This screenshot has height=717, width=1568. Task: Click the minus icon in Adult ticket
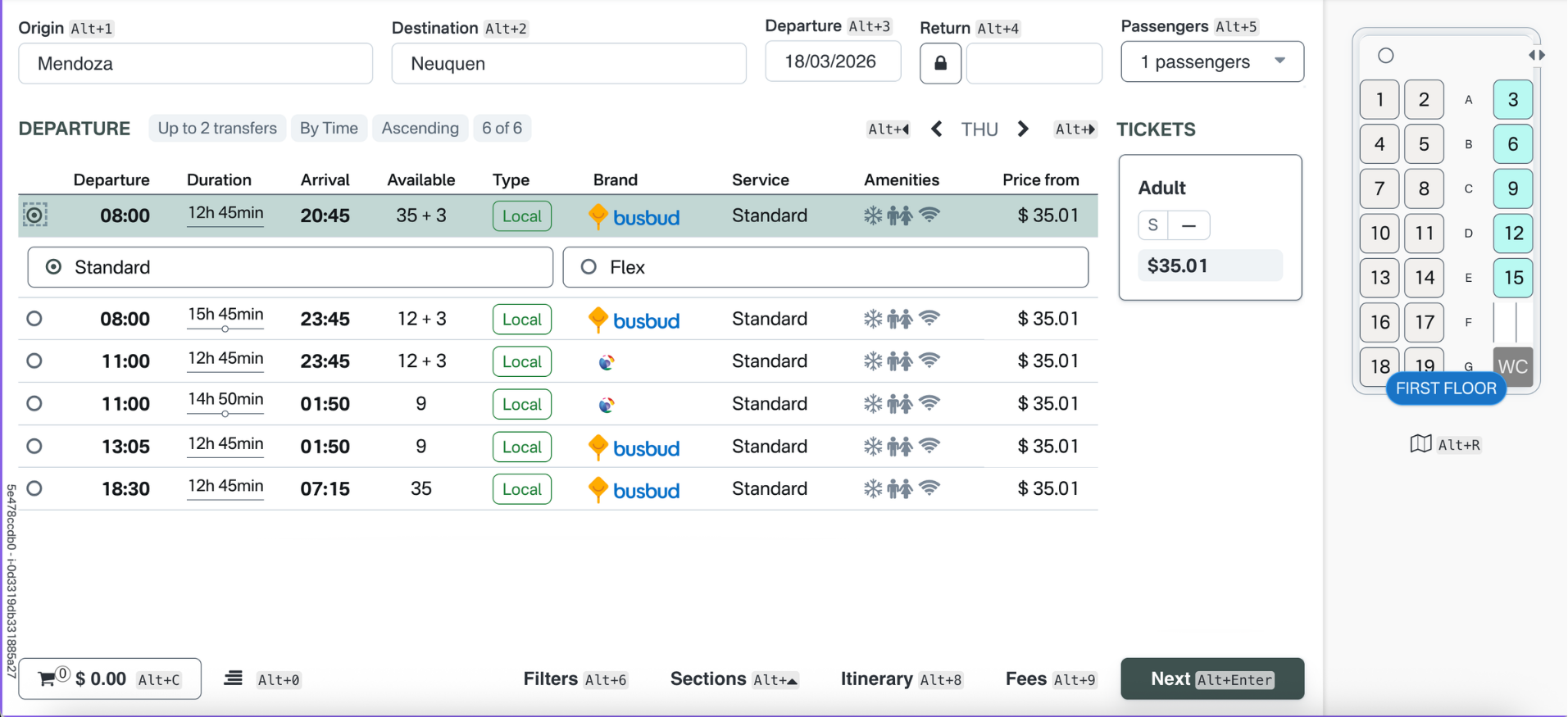point(1188,225)
